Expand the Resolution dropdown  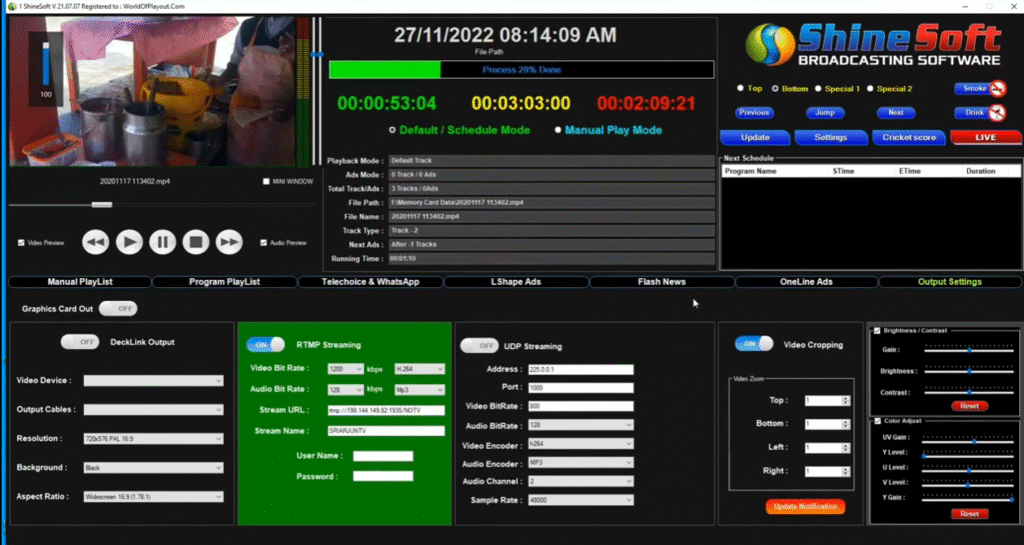[153, 438]
